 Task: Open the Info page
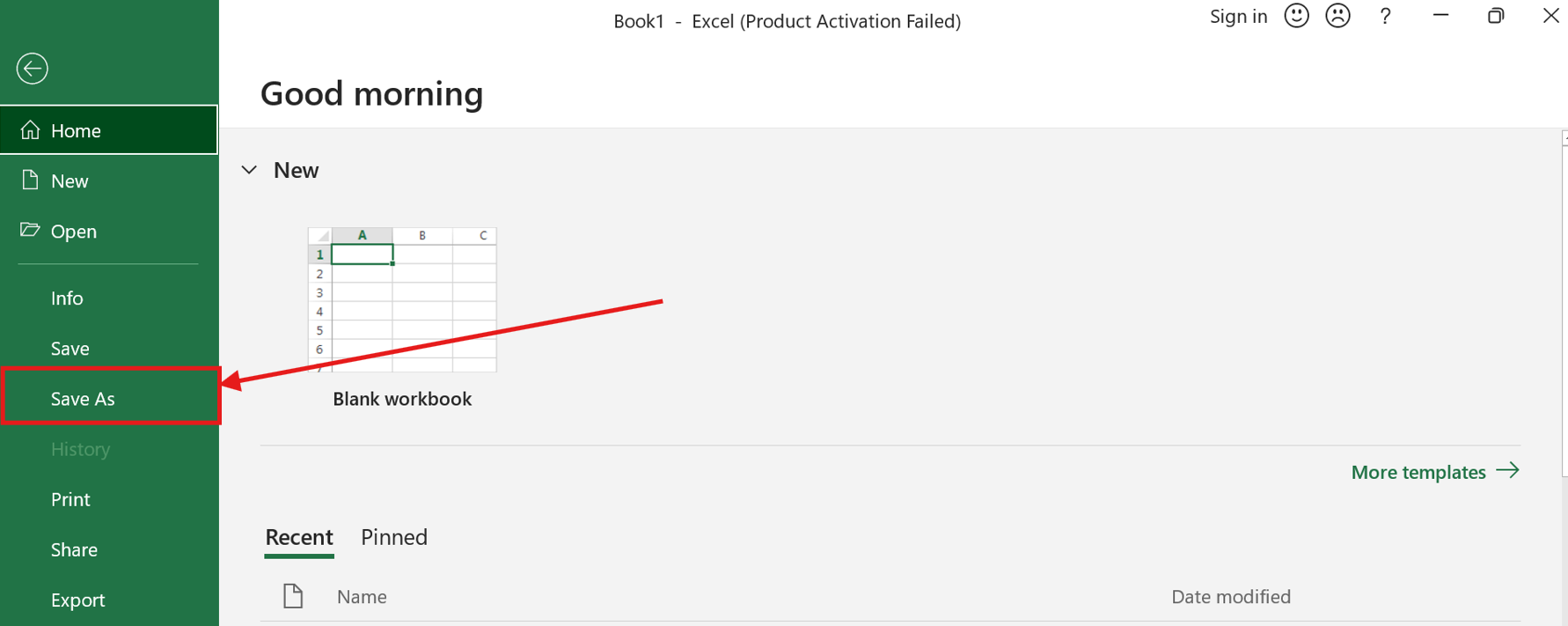67,298
